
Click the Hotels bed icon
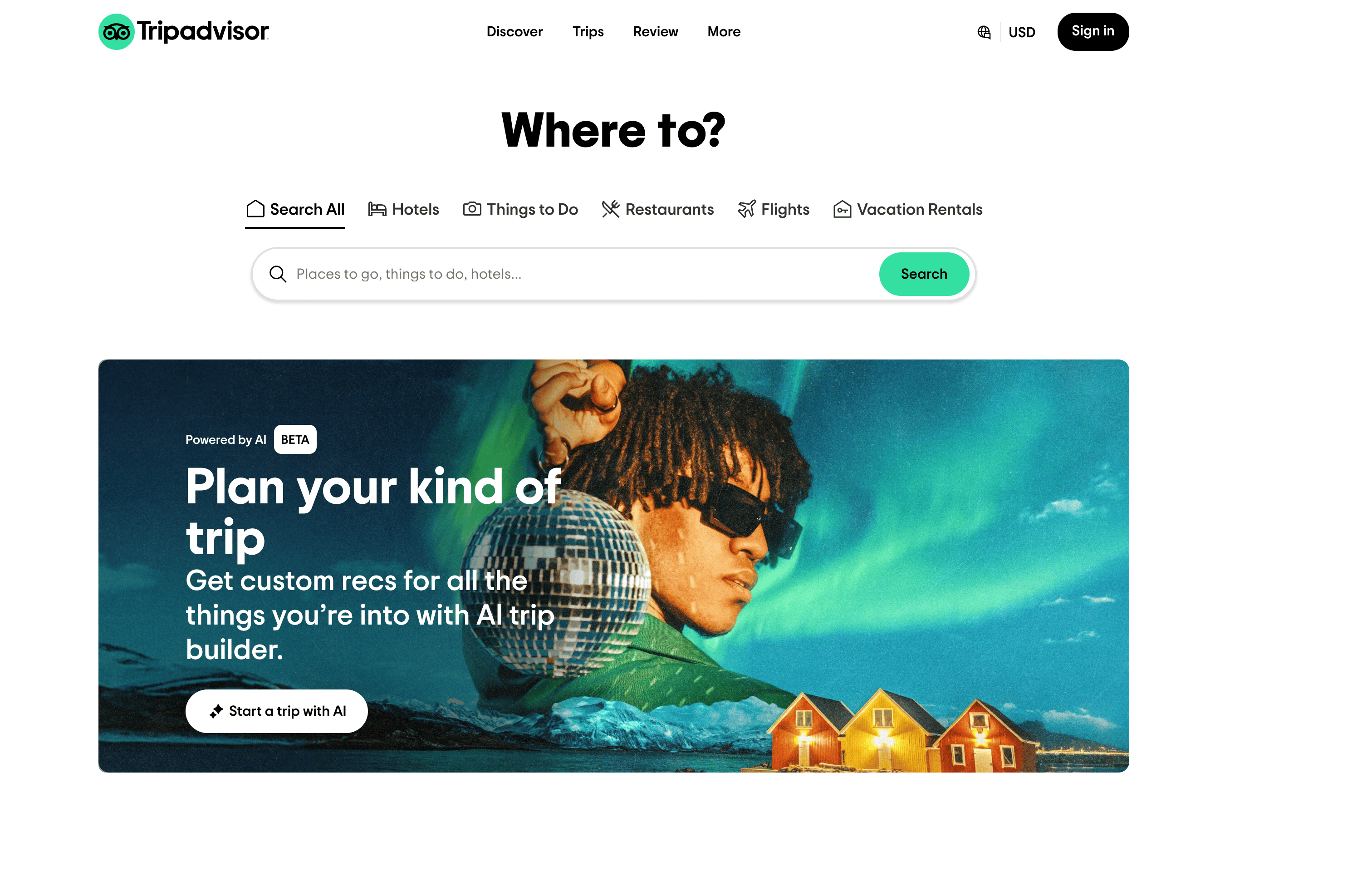click(x=377, y=209)
